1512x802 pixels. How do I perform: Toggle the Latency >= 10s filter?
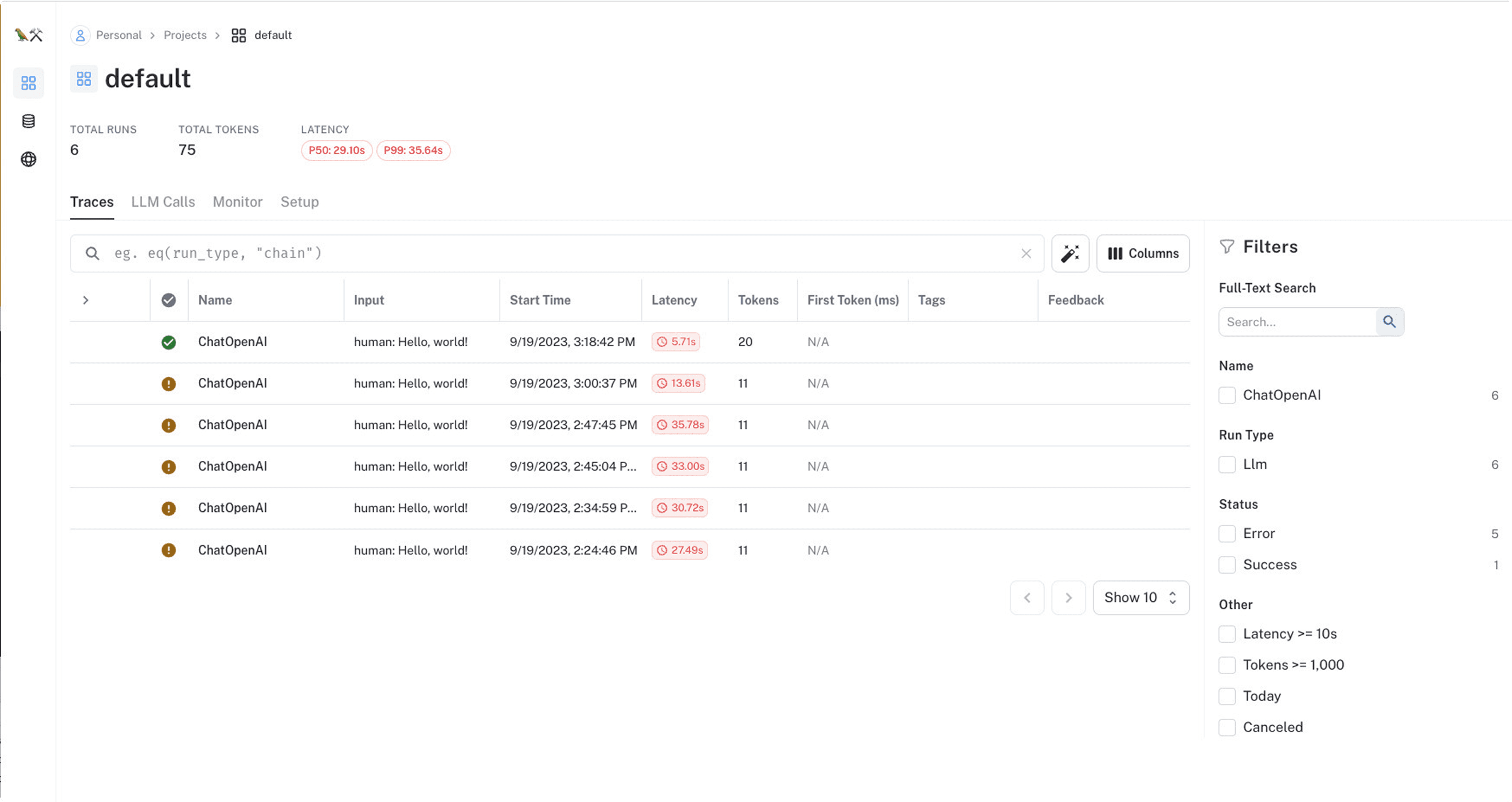[x=1227, y=634]
